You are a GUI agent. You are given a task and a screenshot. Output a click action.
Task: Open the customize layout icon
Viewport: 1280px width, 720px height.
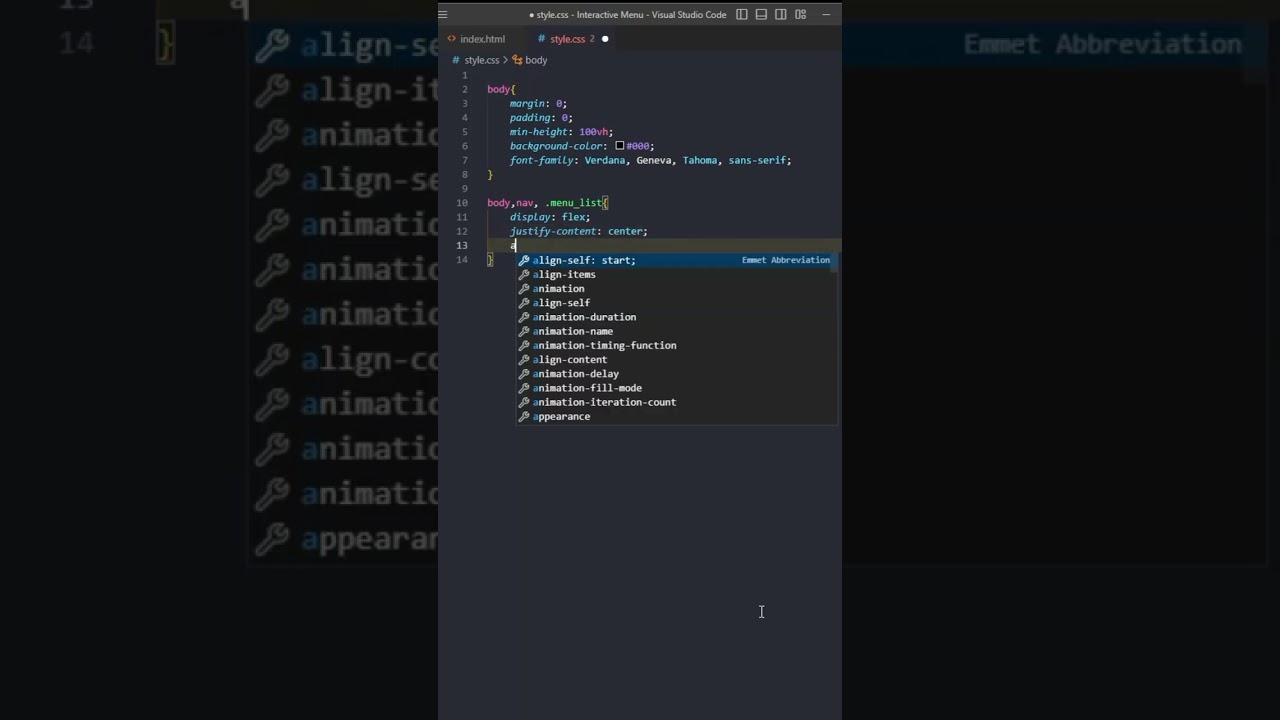[x=800, y=15]
